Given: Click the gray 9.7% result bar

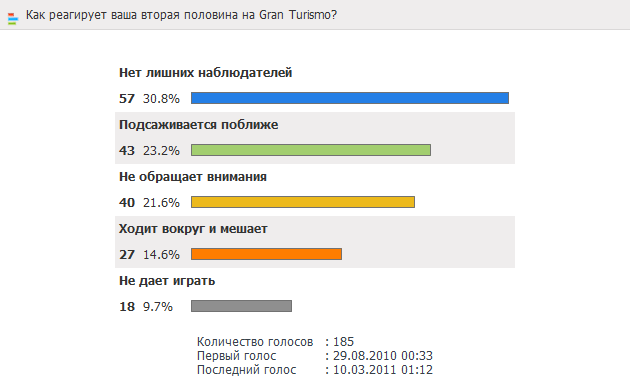Looking at the screenshot, I should (241, 306).
